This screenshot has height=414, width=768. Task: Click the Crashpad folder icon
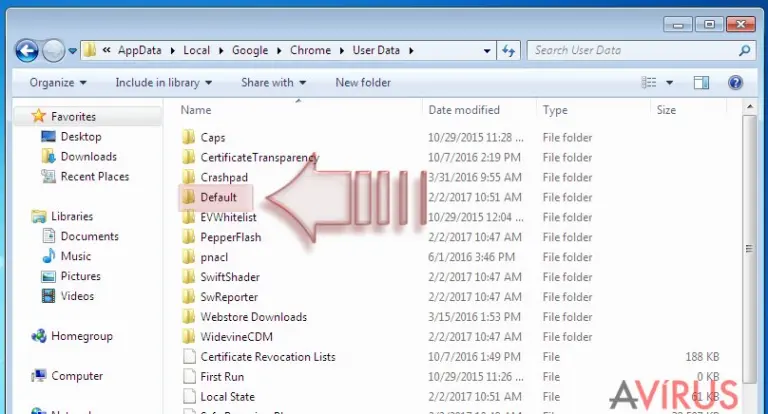pos(189,177)
